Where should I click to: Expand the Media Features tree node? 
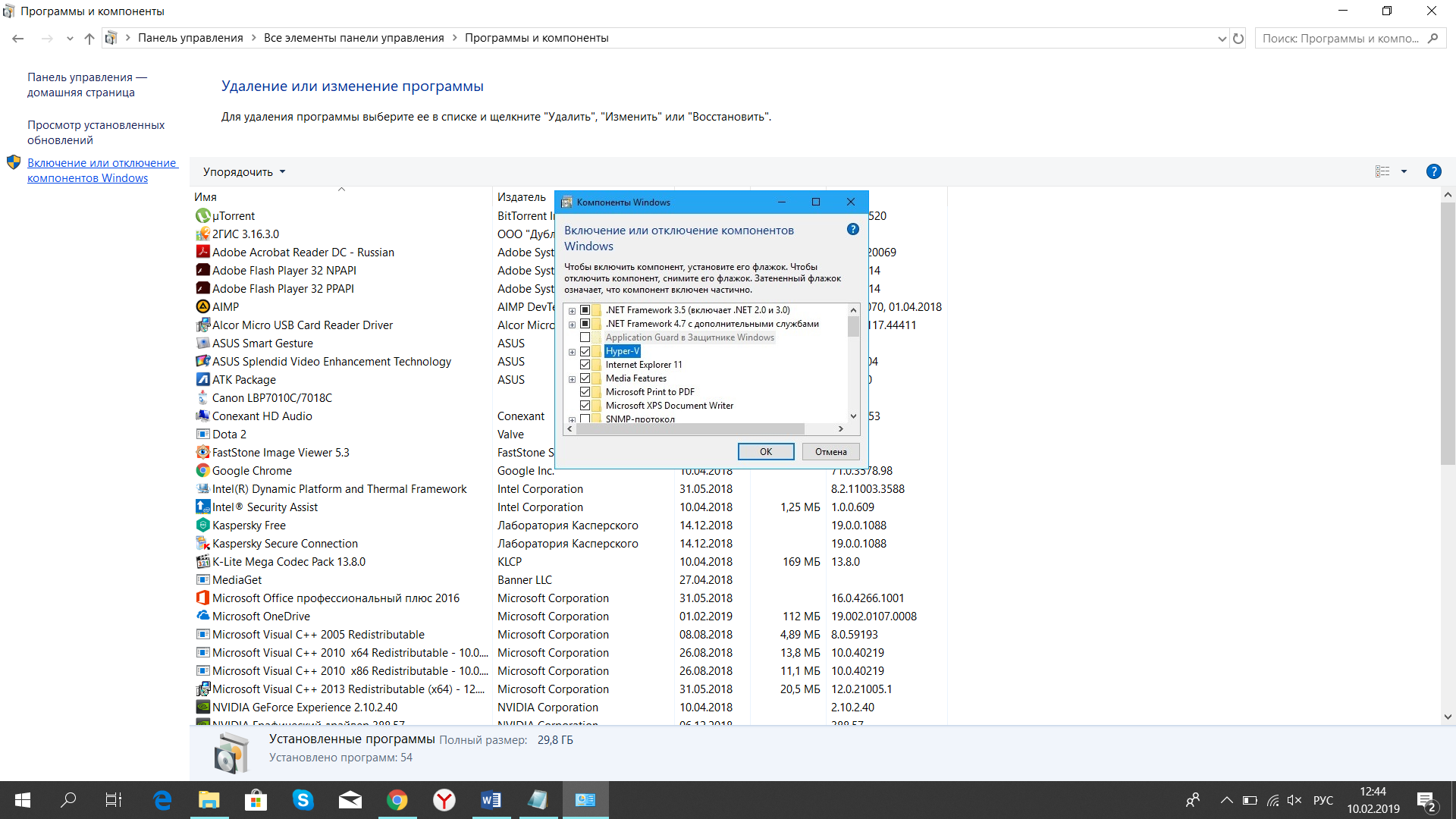point(572,379)
